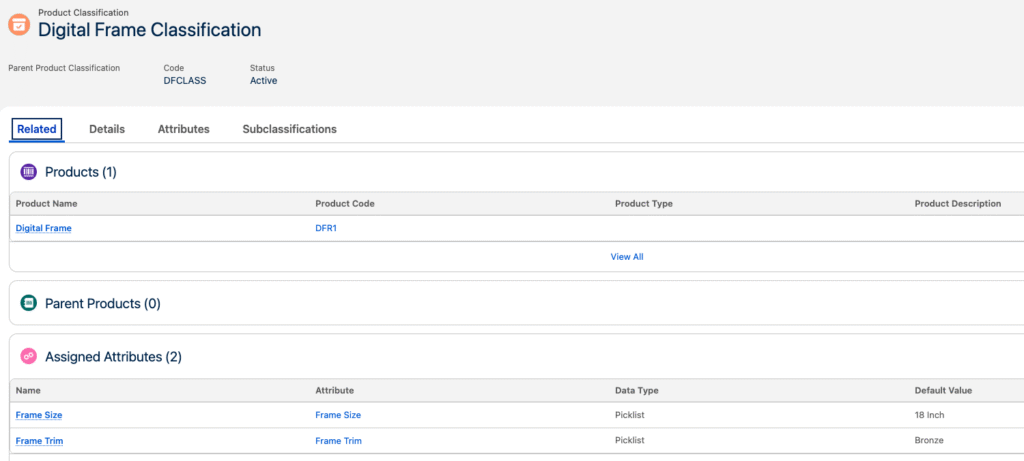Click the green Parent Products section icon
The image size is (1024, 461).
(x=29, y=303)
